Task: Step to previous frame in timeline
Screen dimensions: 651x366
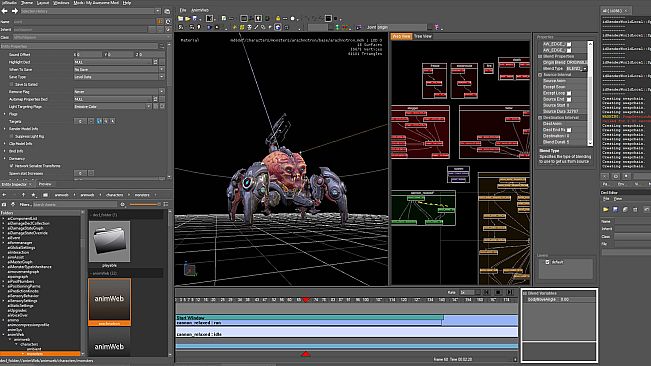Action: pos(487,293)
